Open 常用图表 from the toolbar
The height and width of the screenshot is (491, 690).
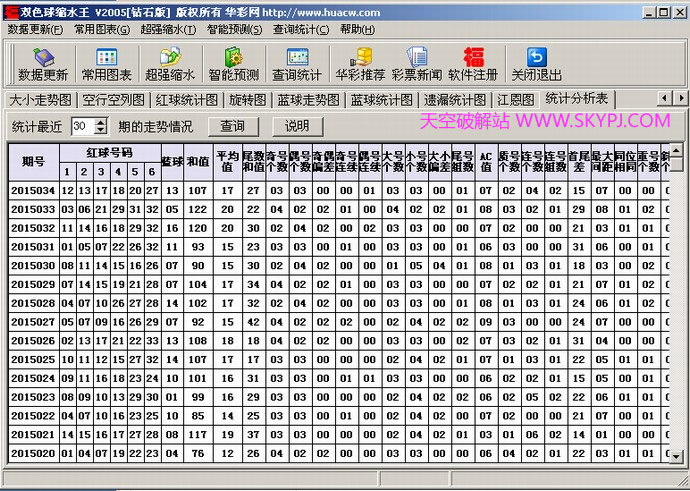point(106,64)
